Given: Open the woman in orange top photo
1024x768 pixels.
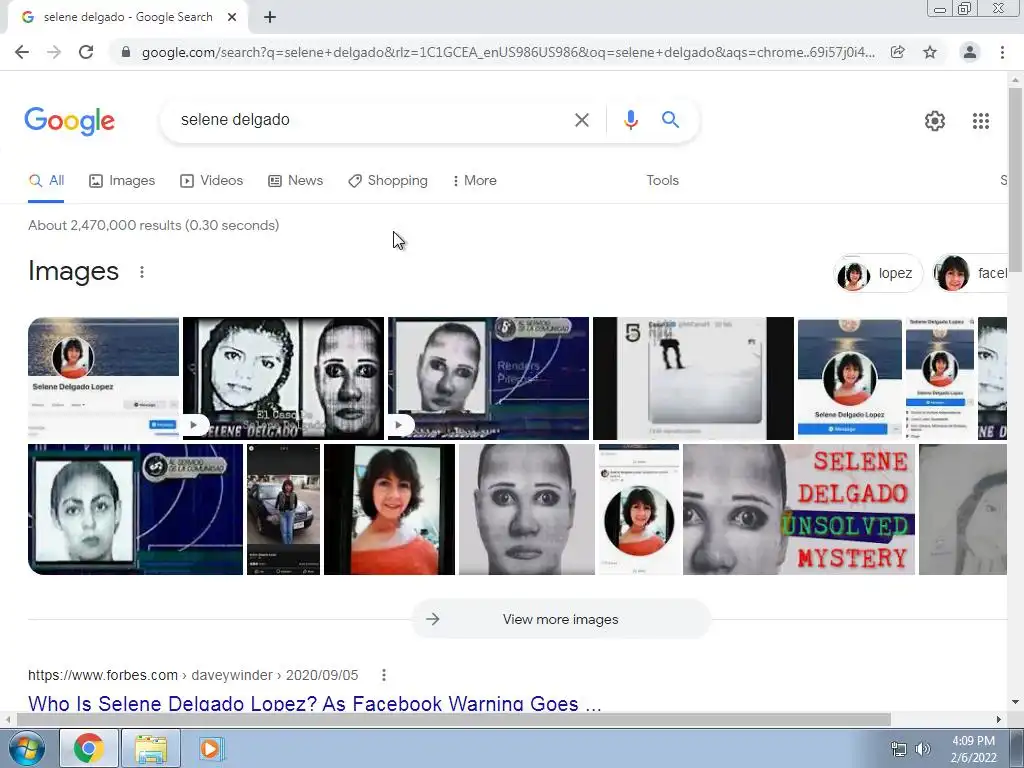Looking at the screenshot, I should pyautogui.click(x=389, y=509).
